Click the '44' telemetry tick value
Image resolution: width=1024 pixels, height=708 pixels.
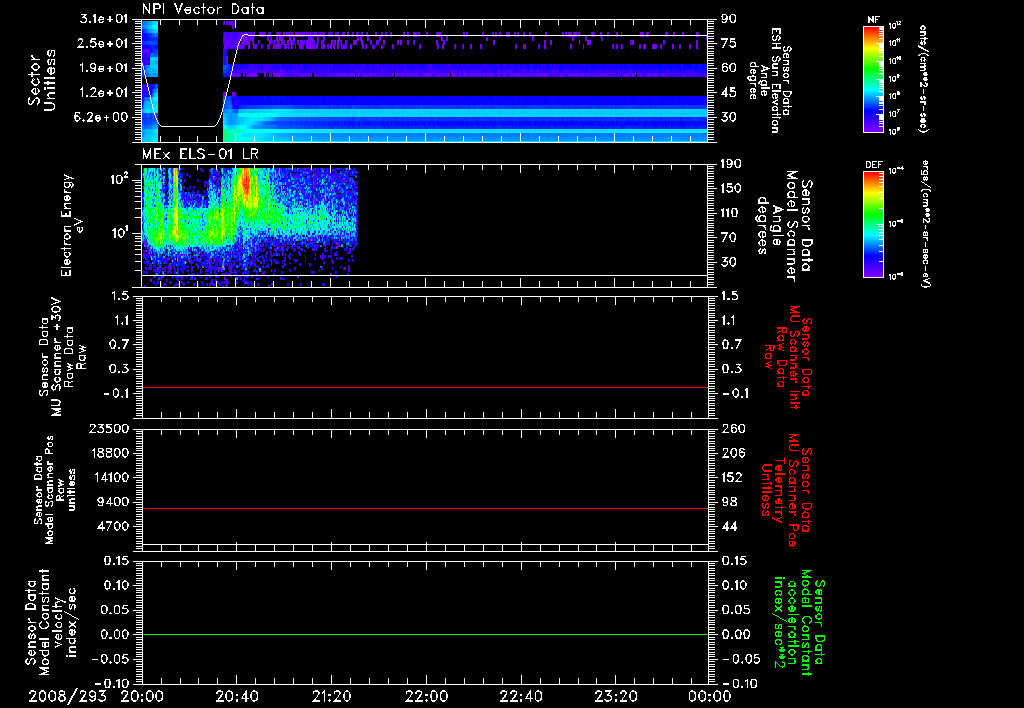[x=729, y=526]
